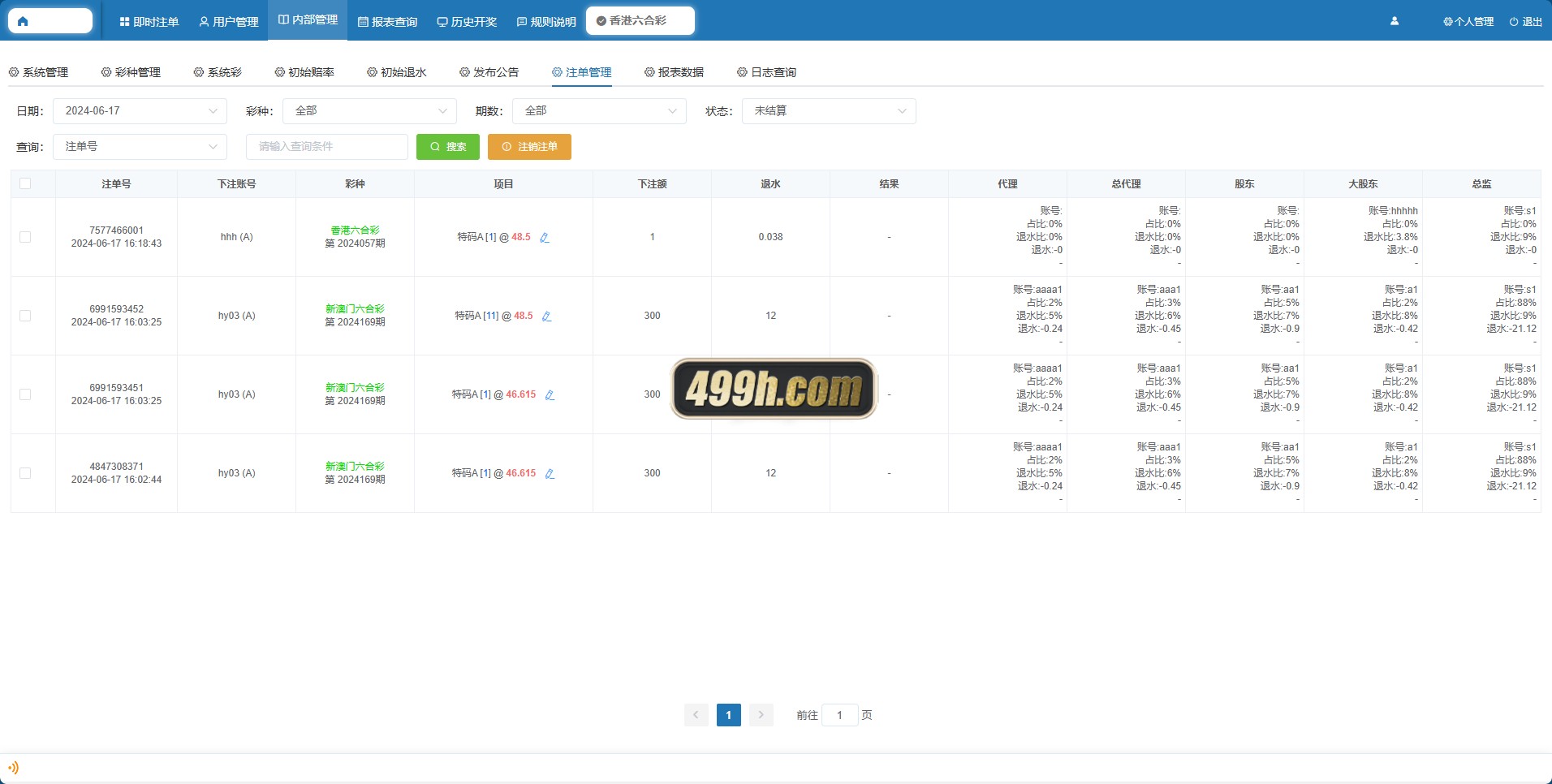Click the 大股东 column header
Image resolution: width=1552 pixels, height=784 pixels.
(1363, 184)
